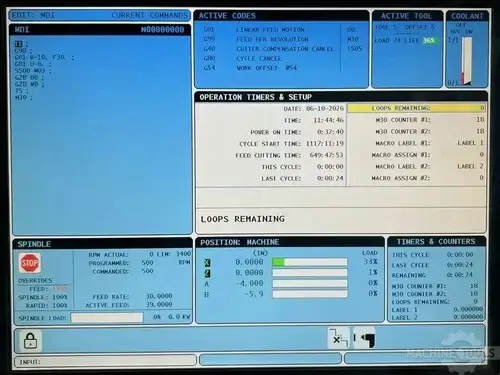500x375 pixels.
Task: Click the LABEL 2 row in Timers & Counters
Action: pos(437,318)
